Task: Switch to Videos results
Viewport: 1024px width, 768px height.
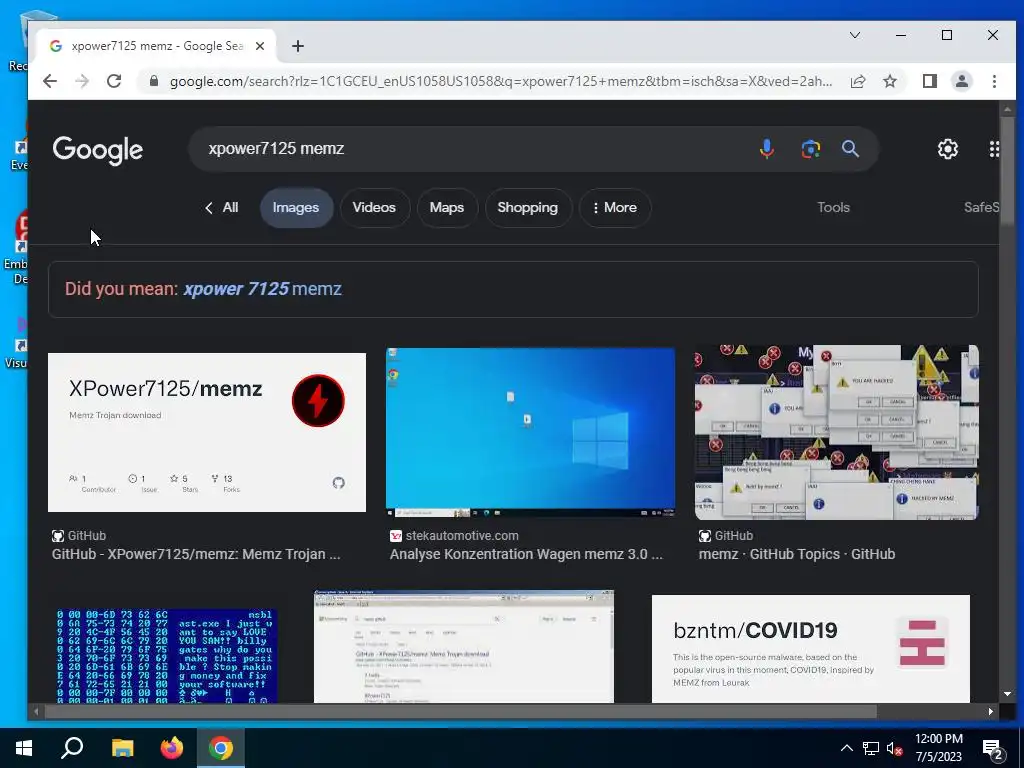Action: pos(374,208)
